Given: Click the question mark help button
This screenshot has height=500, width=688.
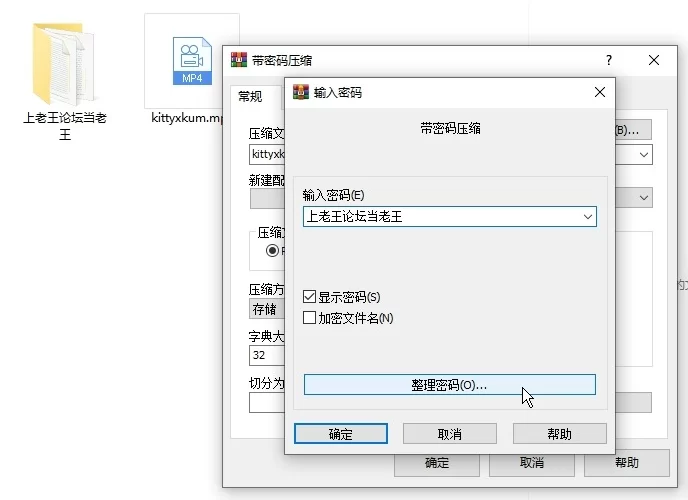Looking at the screenshot, I should [x=609, y=60].
